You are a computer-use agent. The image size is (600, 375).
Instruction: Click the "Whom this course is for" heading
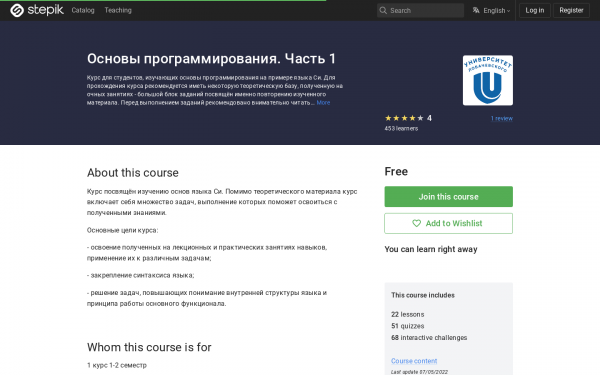click(x=149, y=347)
